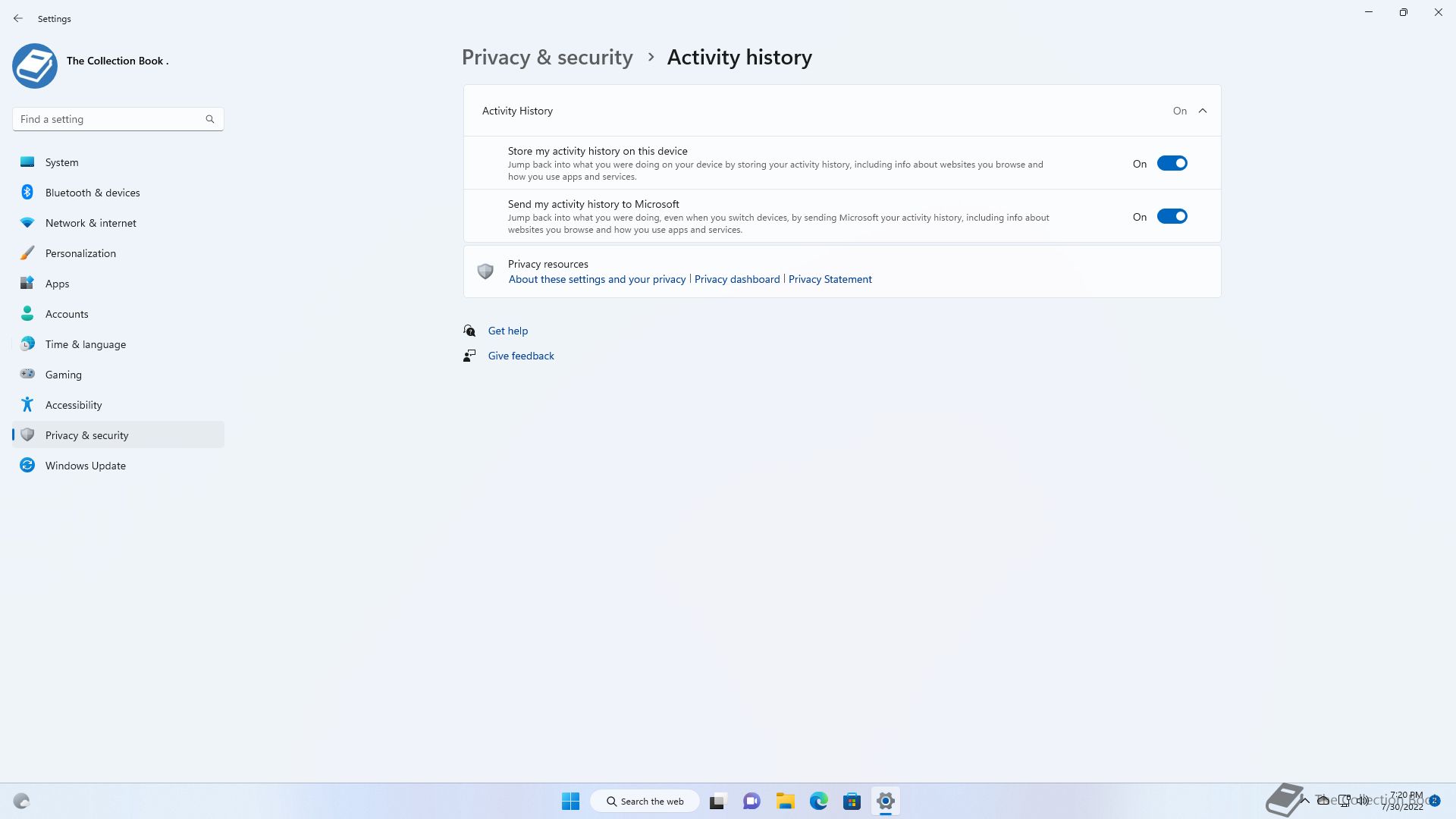This screenshot has height=819, width=1456.
Task: Select Time & language in sidebar
Action: [118, 344]
